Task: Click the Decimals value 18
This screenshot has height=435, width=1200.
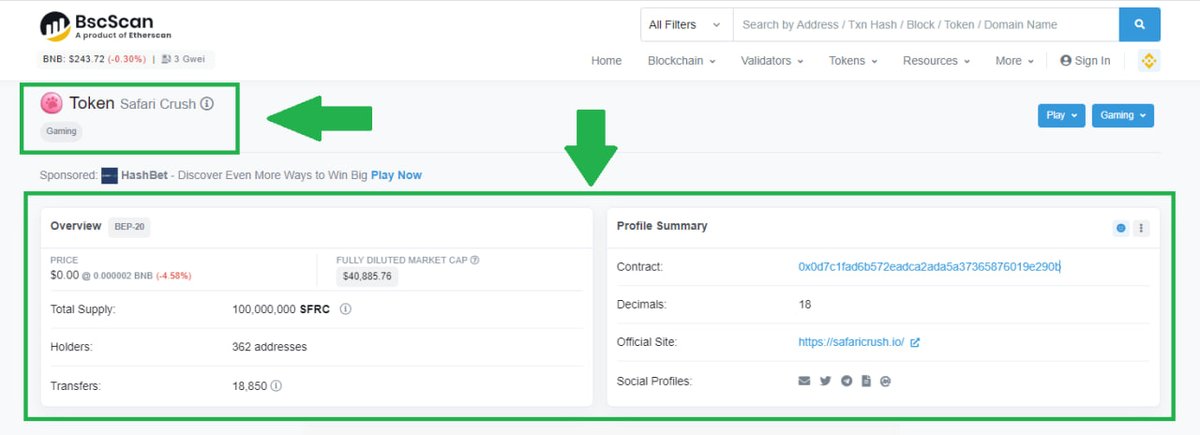Action: (805, 304)
